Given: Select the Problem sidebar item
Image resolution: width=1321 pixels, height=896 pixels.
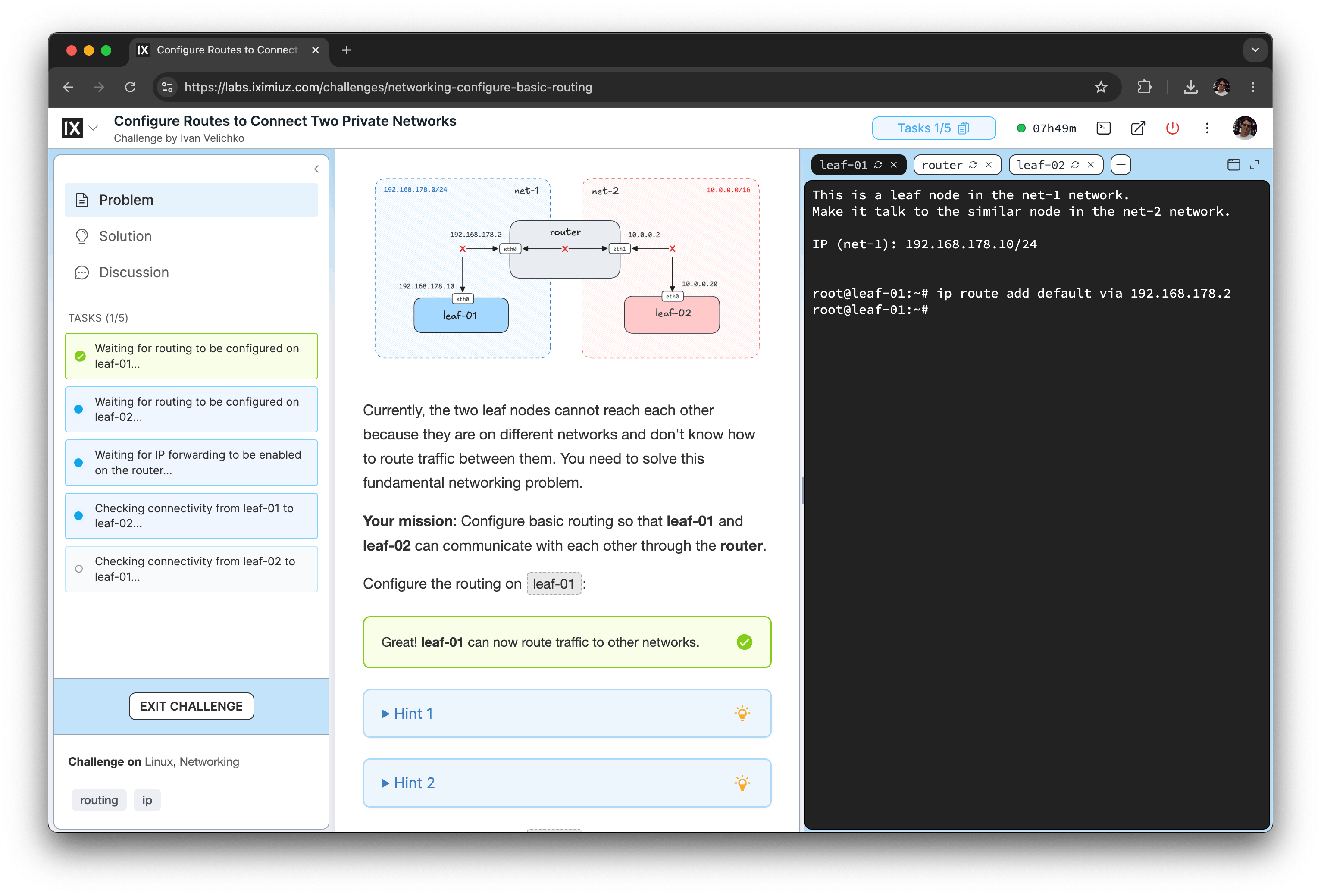Looking at the screenshot, I should pos(191,200).
